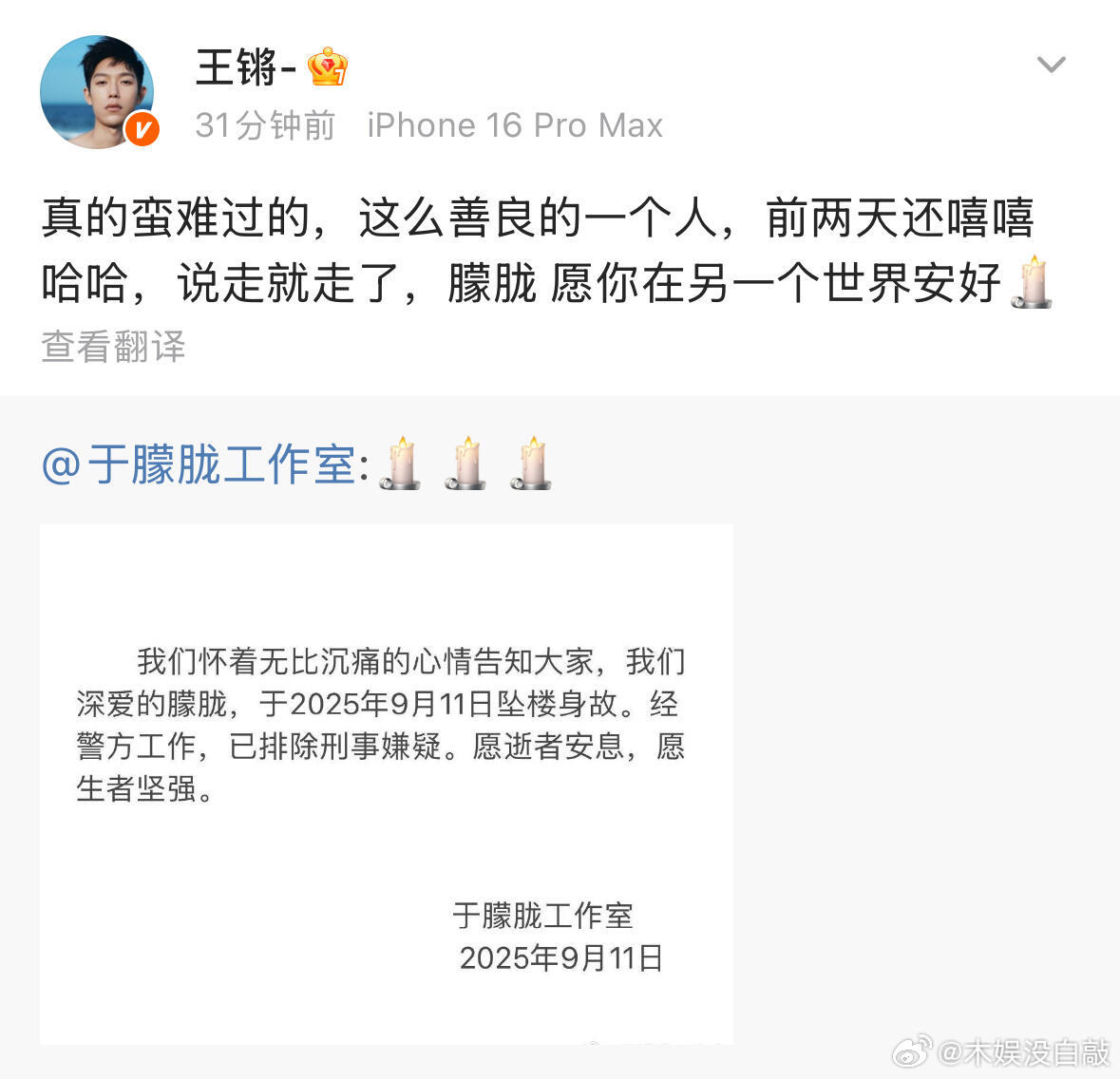Tap the candle emoji ending the post text
Screen dimensions: 1120x1079
[x=1033, y=282]
